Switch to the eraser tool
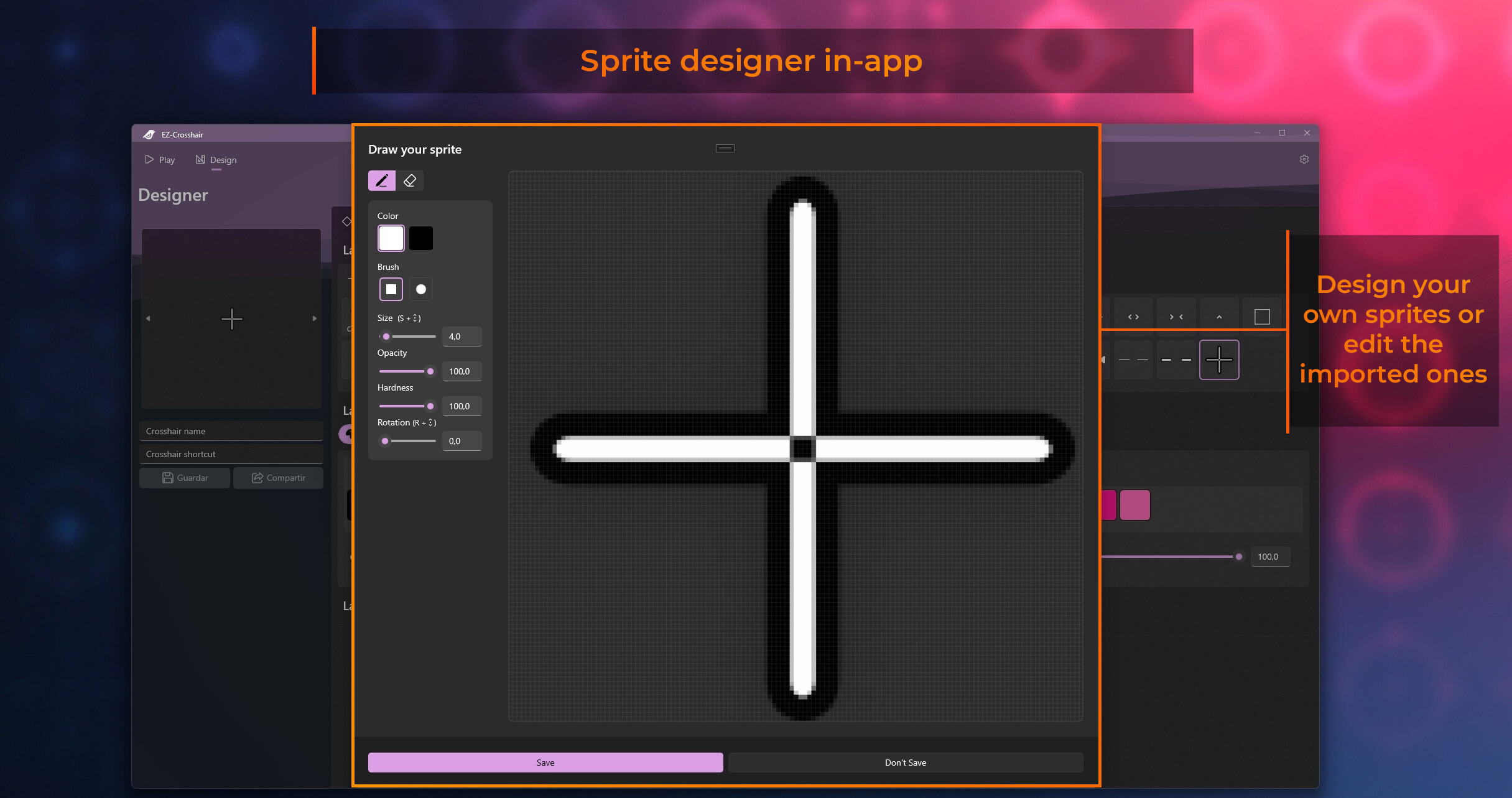 pyautogui.click(x=409, y=180)
